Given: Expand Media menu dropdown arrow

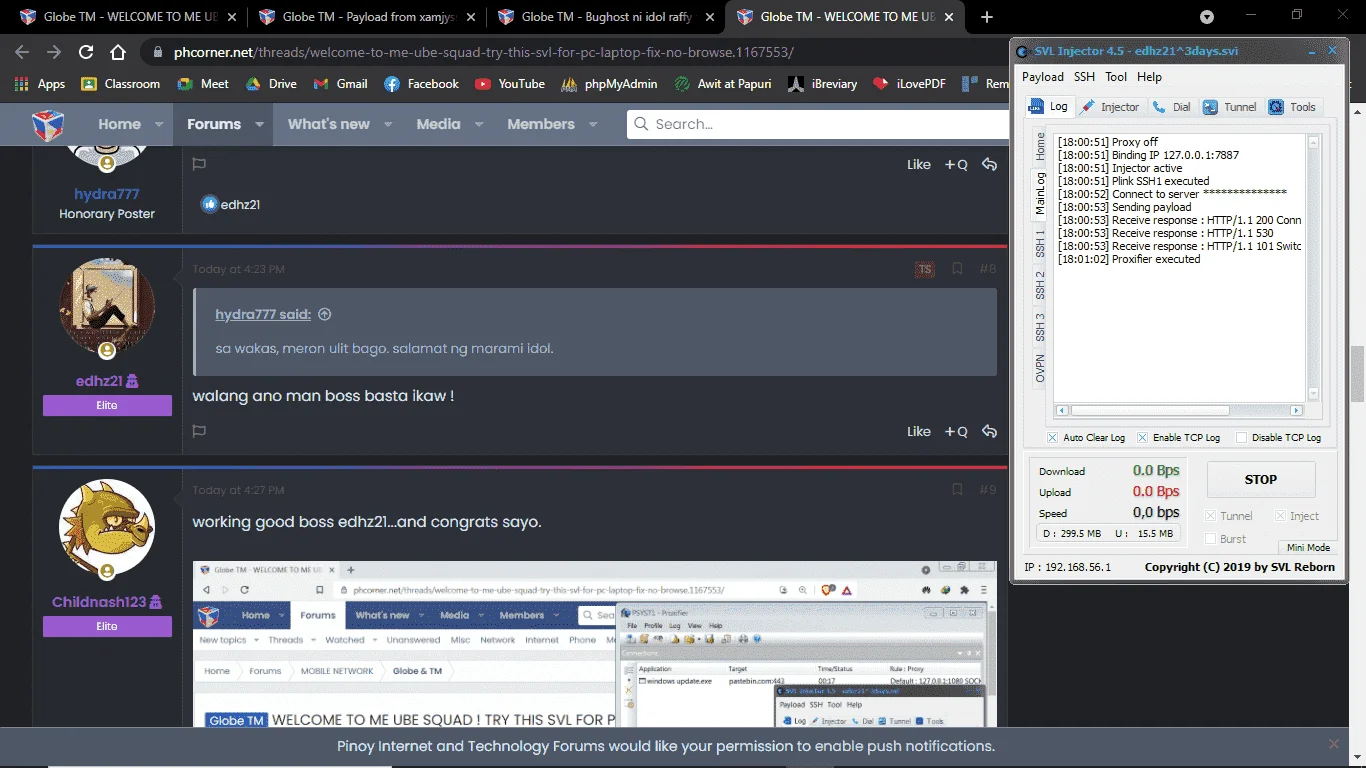Looking at the screenshot, I should pos(479,125).
